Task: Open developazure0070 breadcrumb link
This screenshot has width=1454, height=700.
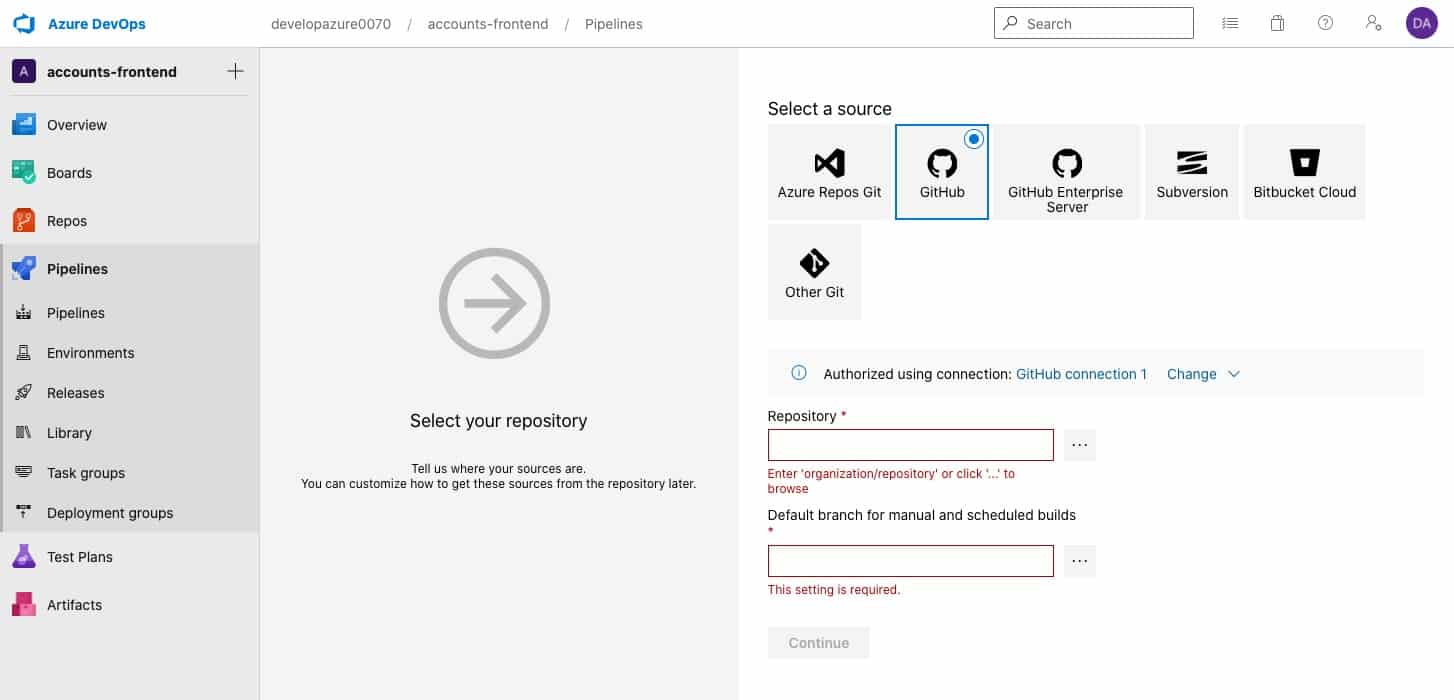Action: coord(331,24)
